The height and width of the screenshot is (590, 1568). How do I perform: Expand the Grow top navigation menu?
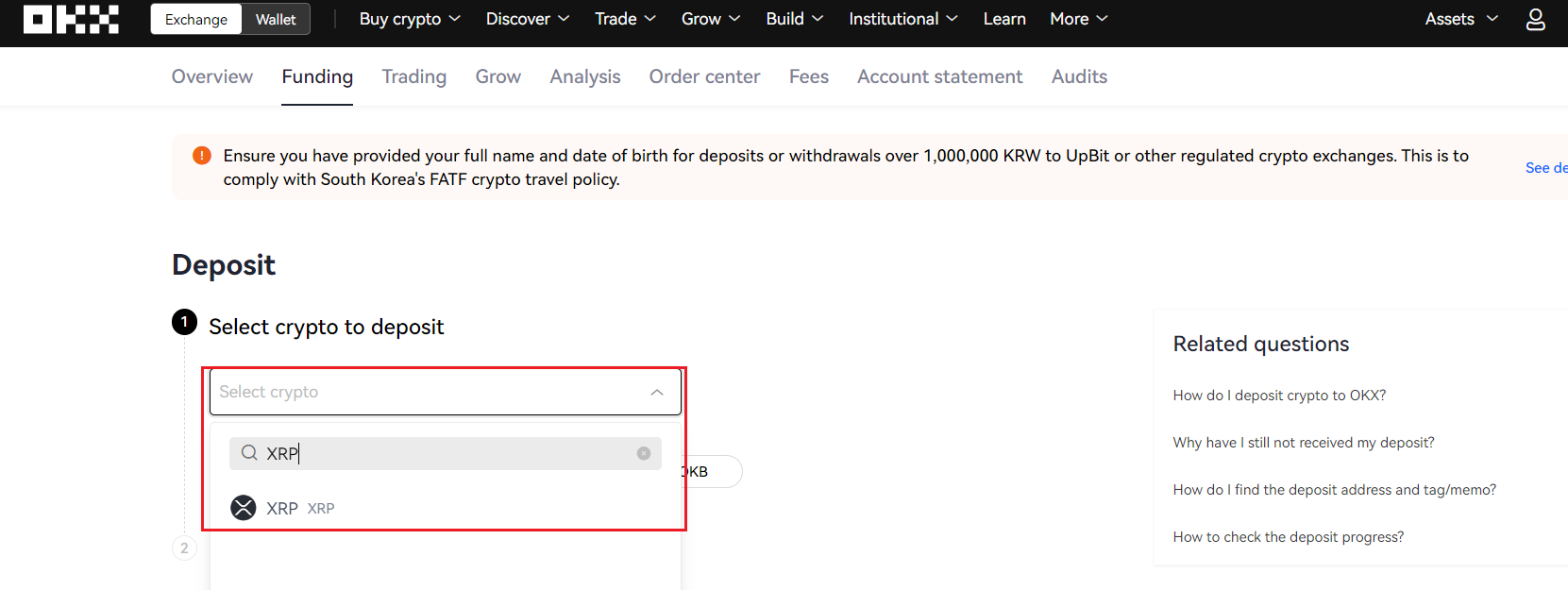pyautogui.click(x=711, y=19)
